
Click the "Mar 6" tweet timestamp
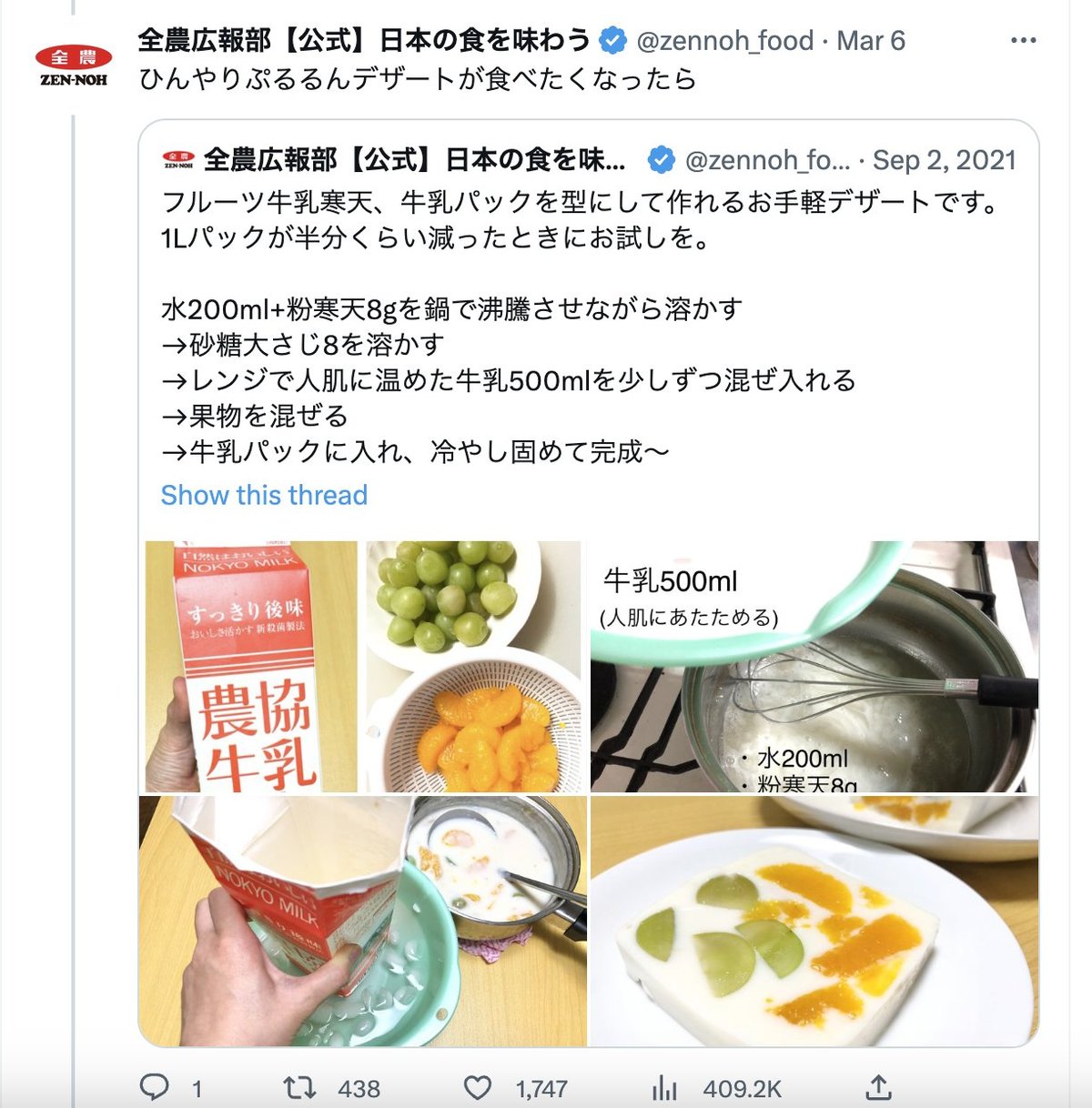[871, 41]
